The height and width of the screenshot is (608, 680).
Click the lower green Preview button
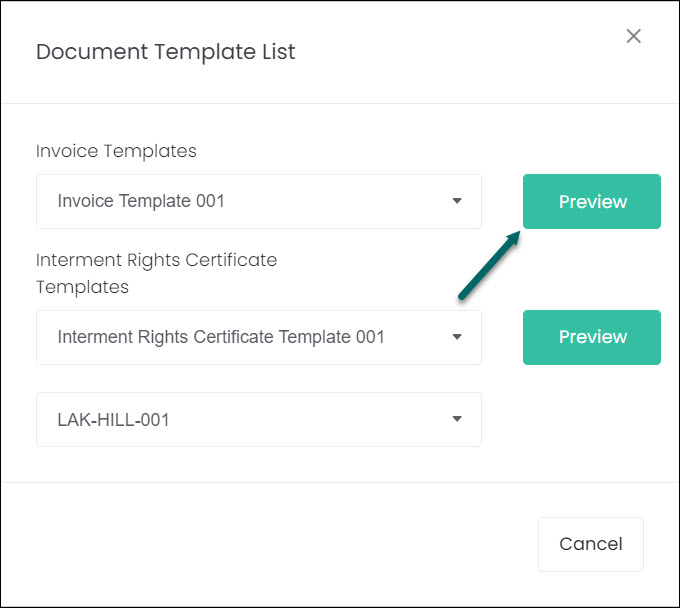tap(592, 337)
